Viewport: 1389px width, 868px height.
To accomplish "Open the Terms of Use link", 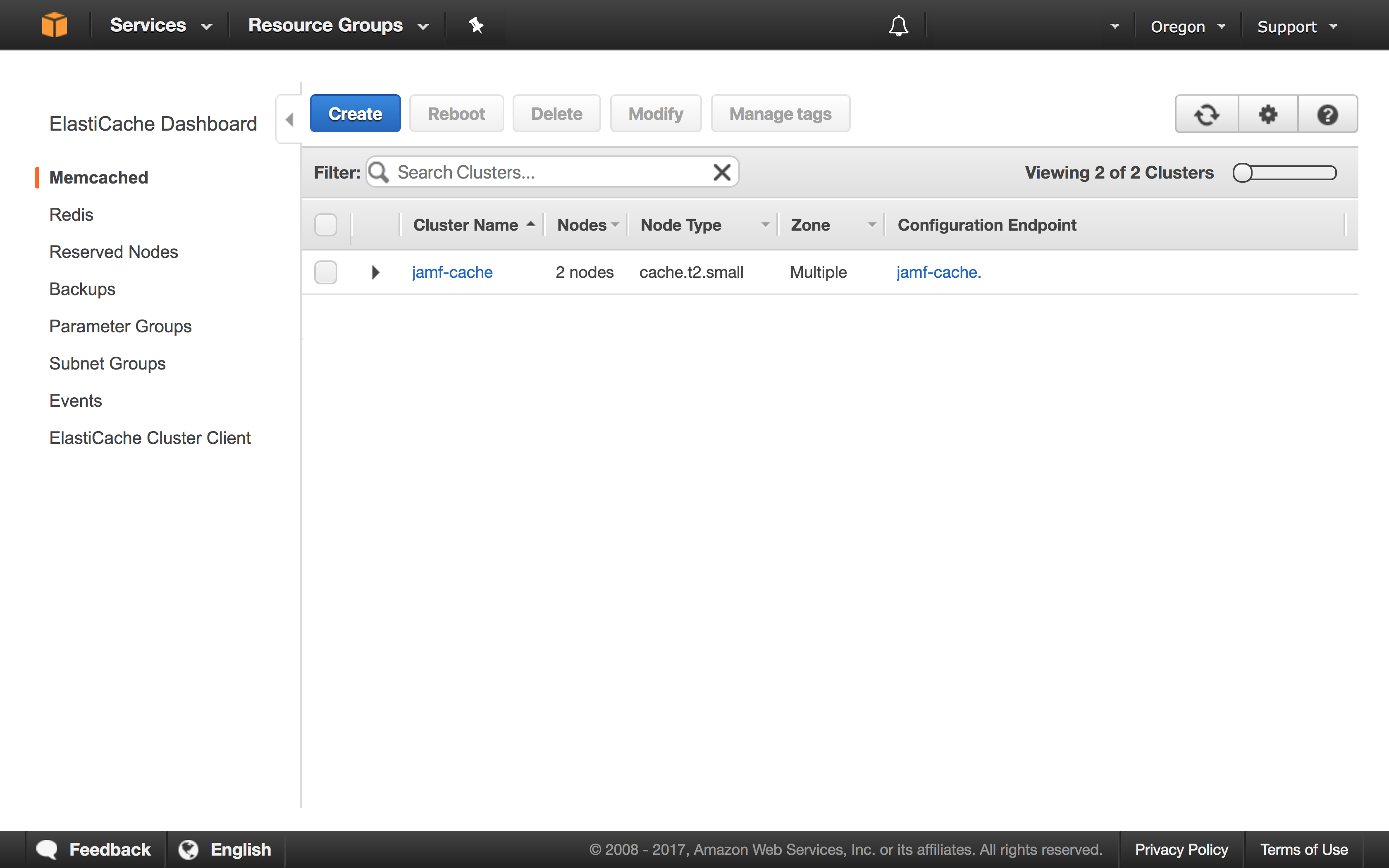I will click(1304, 849).
